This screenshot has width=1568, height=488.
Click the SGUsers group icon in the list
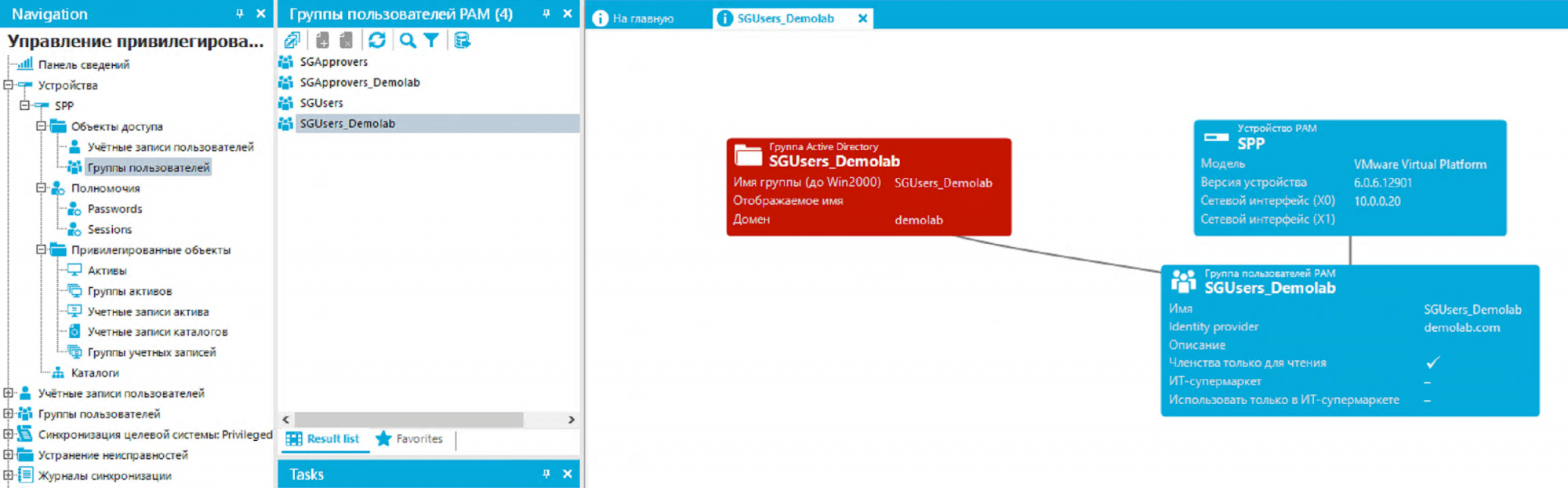coord(286,103)
